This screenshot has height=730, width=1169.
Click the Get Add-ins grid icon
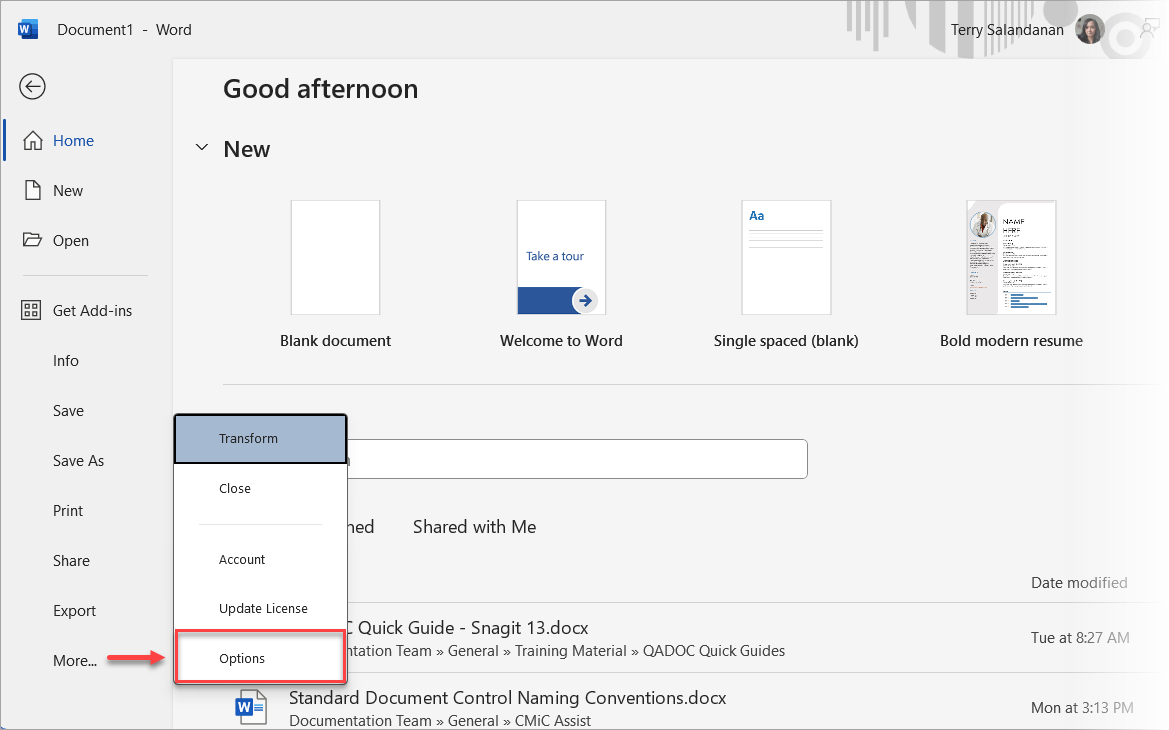pyautogui.click(x=31, y=310)
